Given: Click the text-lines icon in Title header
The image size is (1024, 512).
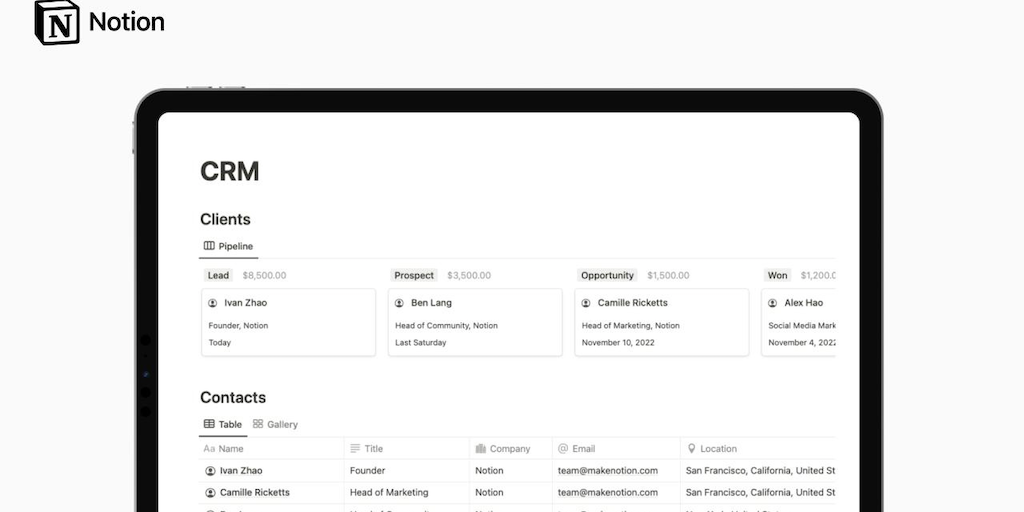Looking at the screenshot, I should [355, 449].
